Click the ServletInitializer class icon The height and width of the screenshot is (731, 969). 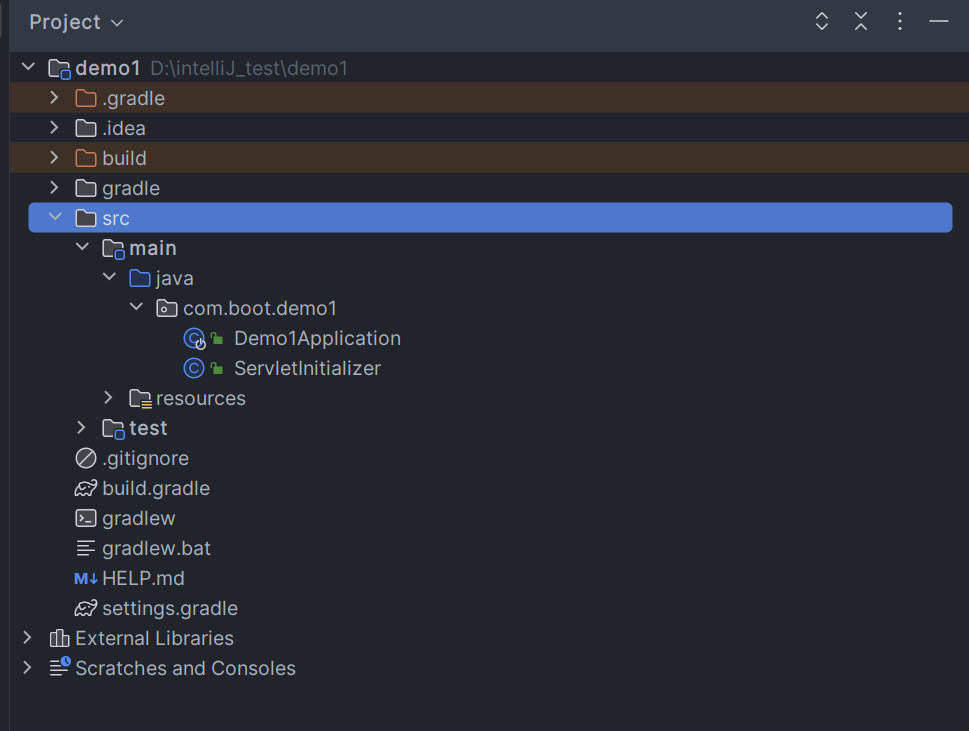coord(194,368)
